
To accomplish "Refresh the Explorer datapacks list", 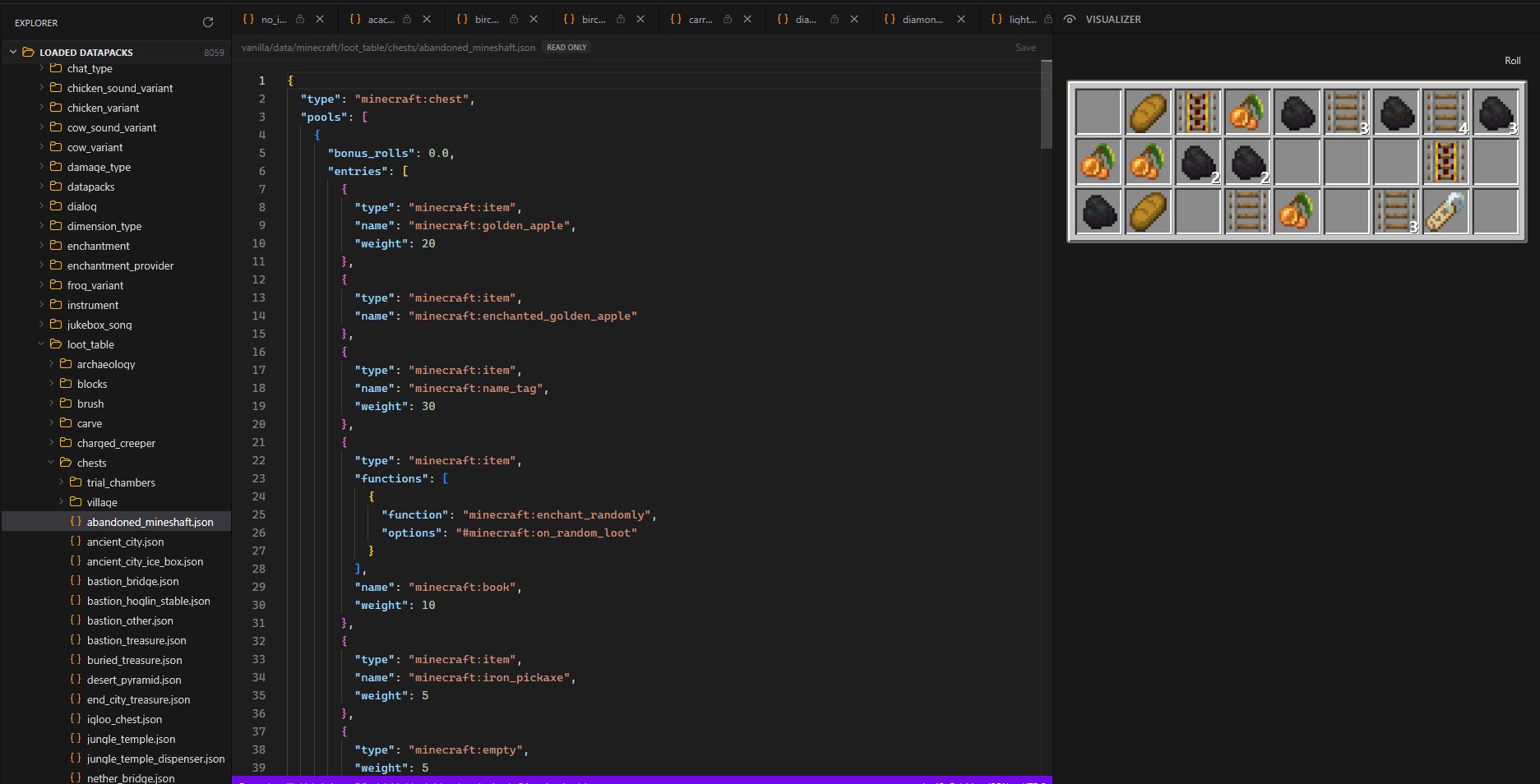I will point(208,22).
